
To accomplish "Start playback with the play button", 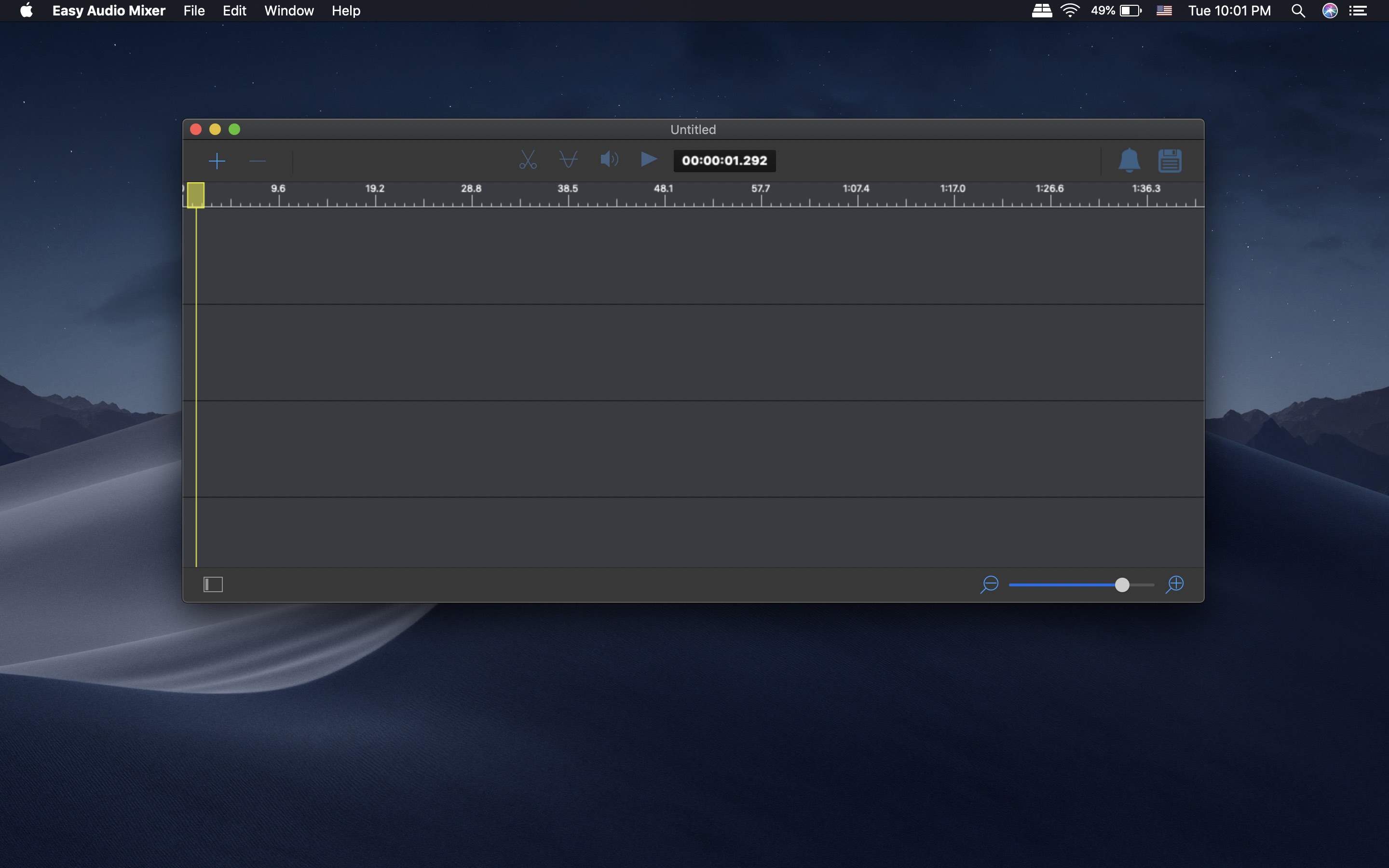I will [x=649, y=160].
